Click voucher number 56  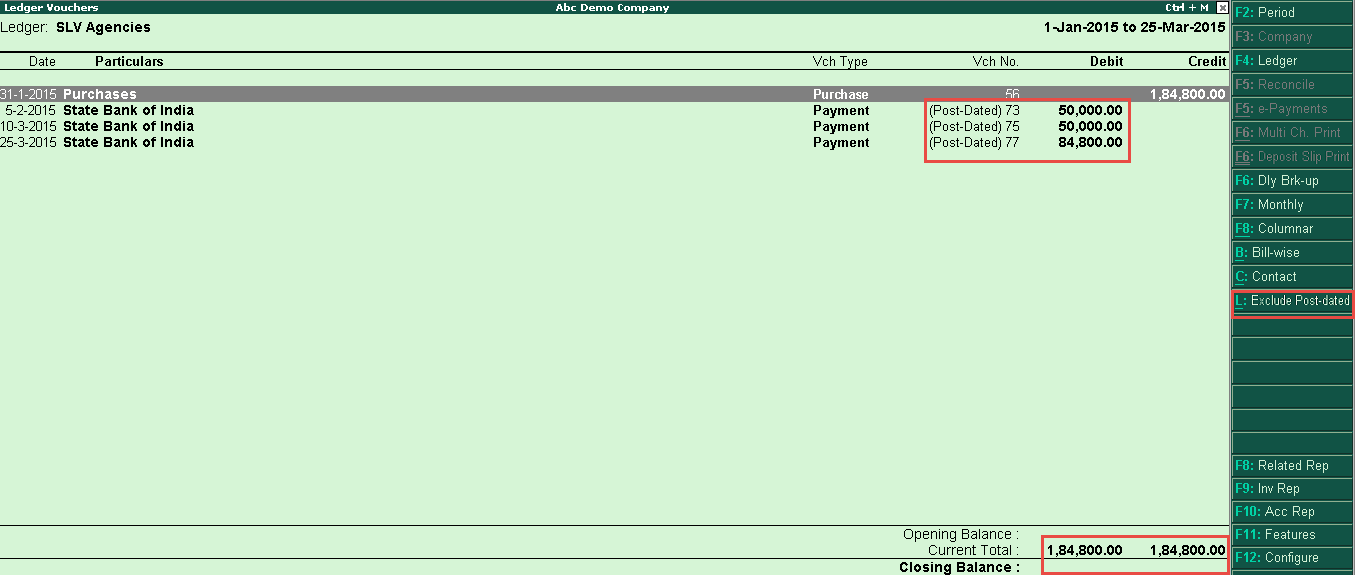(1012, 94)
